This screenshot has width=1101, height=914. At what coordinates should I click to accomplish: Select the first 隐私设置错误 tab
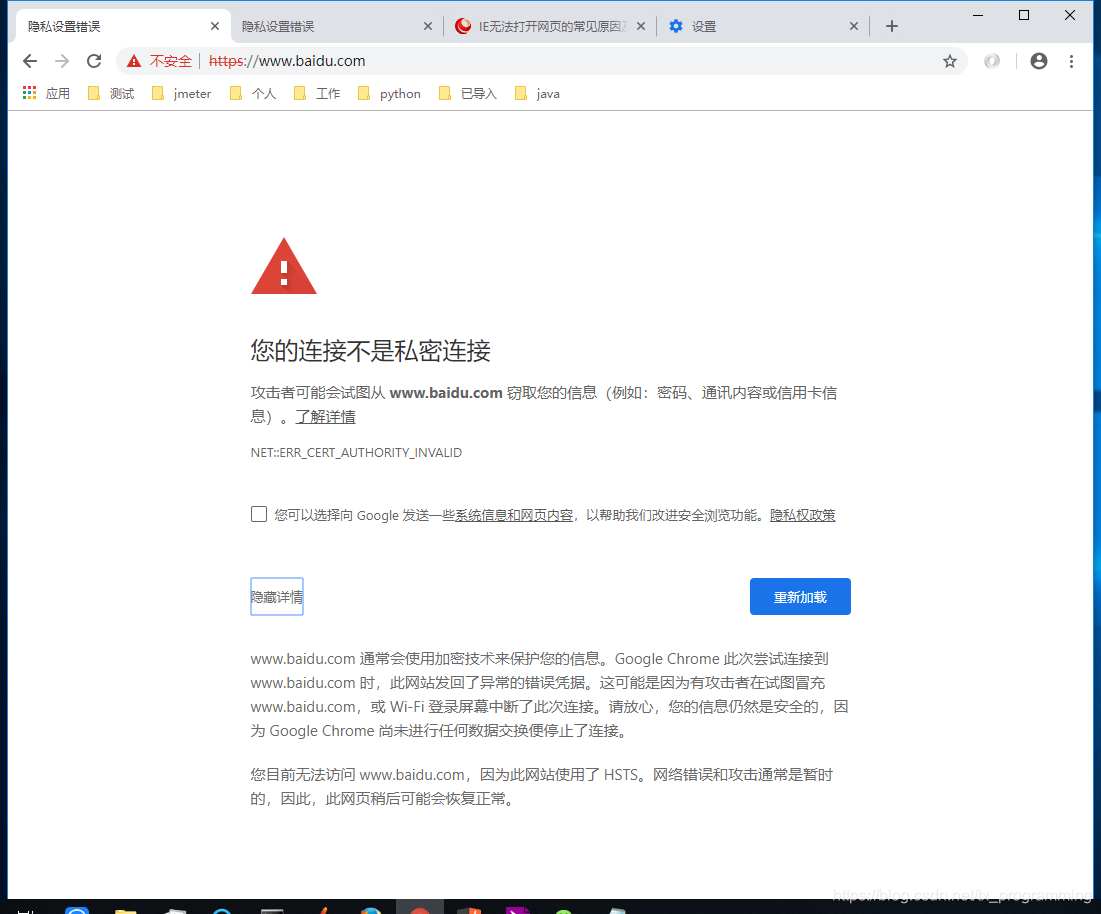click(x=123, y=27)
